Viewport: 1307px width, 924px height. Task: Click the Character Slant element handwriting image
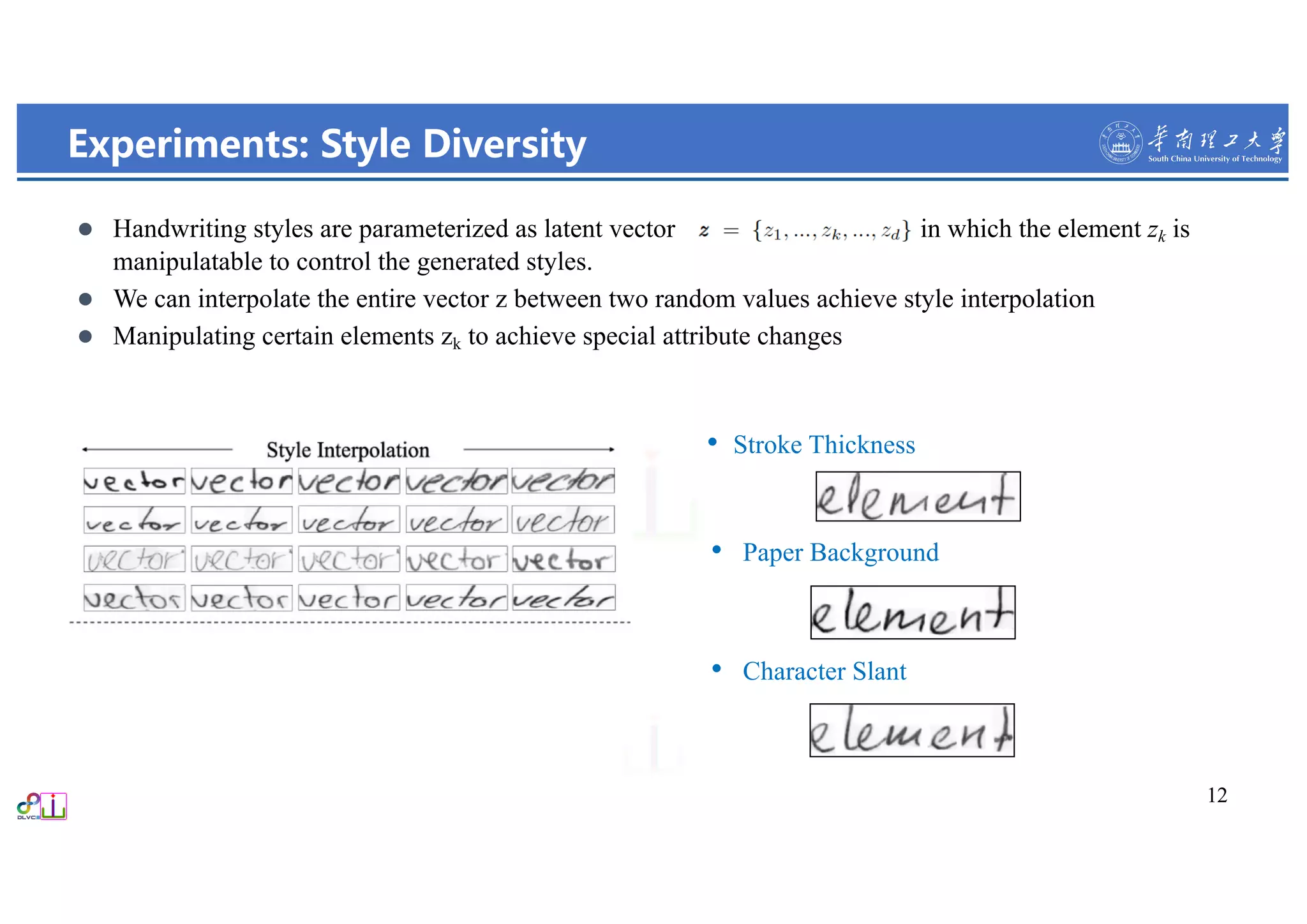912,731
